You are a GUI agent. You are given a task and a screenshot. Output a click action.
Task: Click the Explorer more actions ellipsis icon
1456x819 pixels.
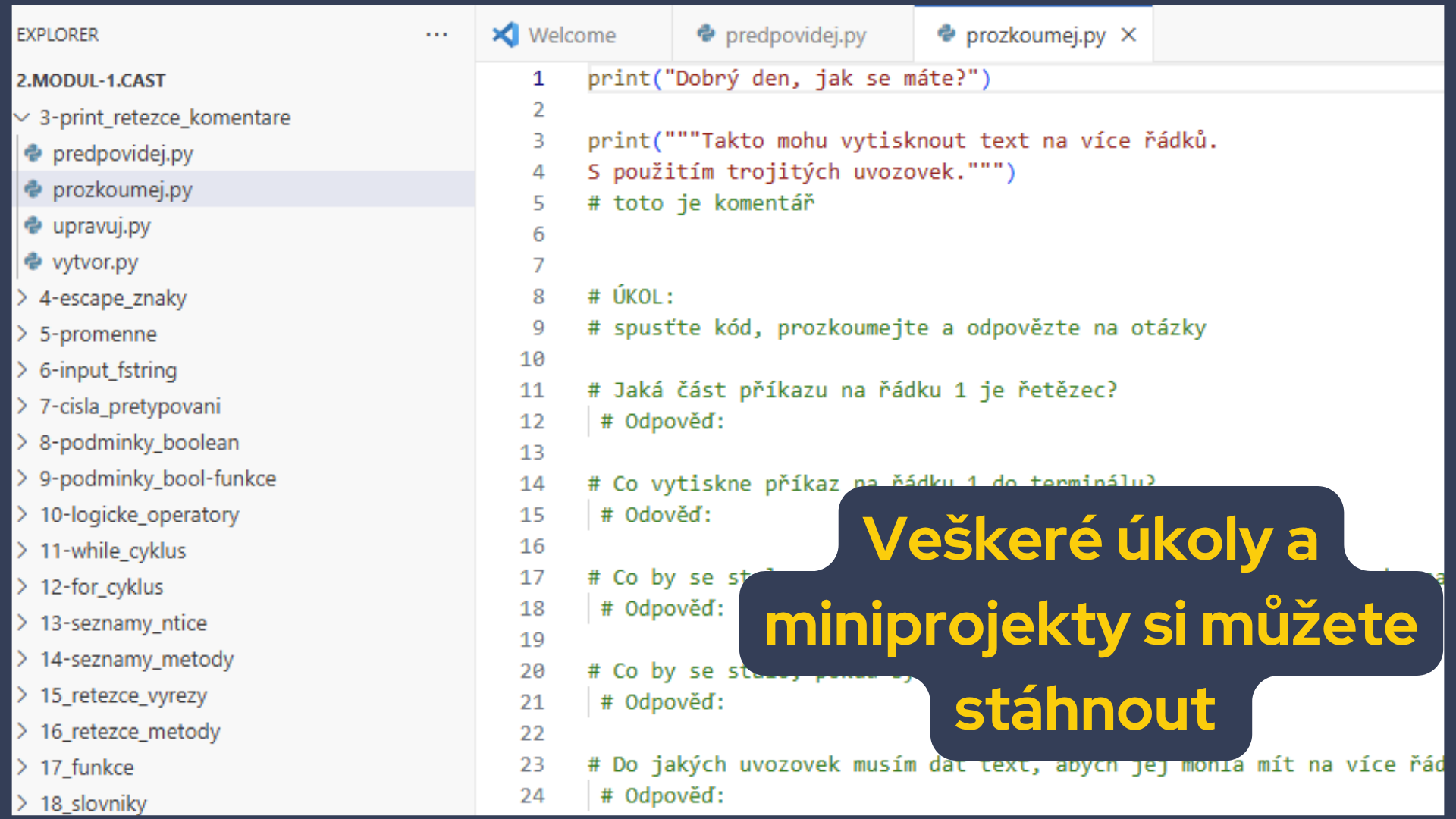coord(436,35)
